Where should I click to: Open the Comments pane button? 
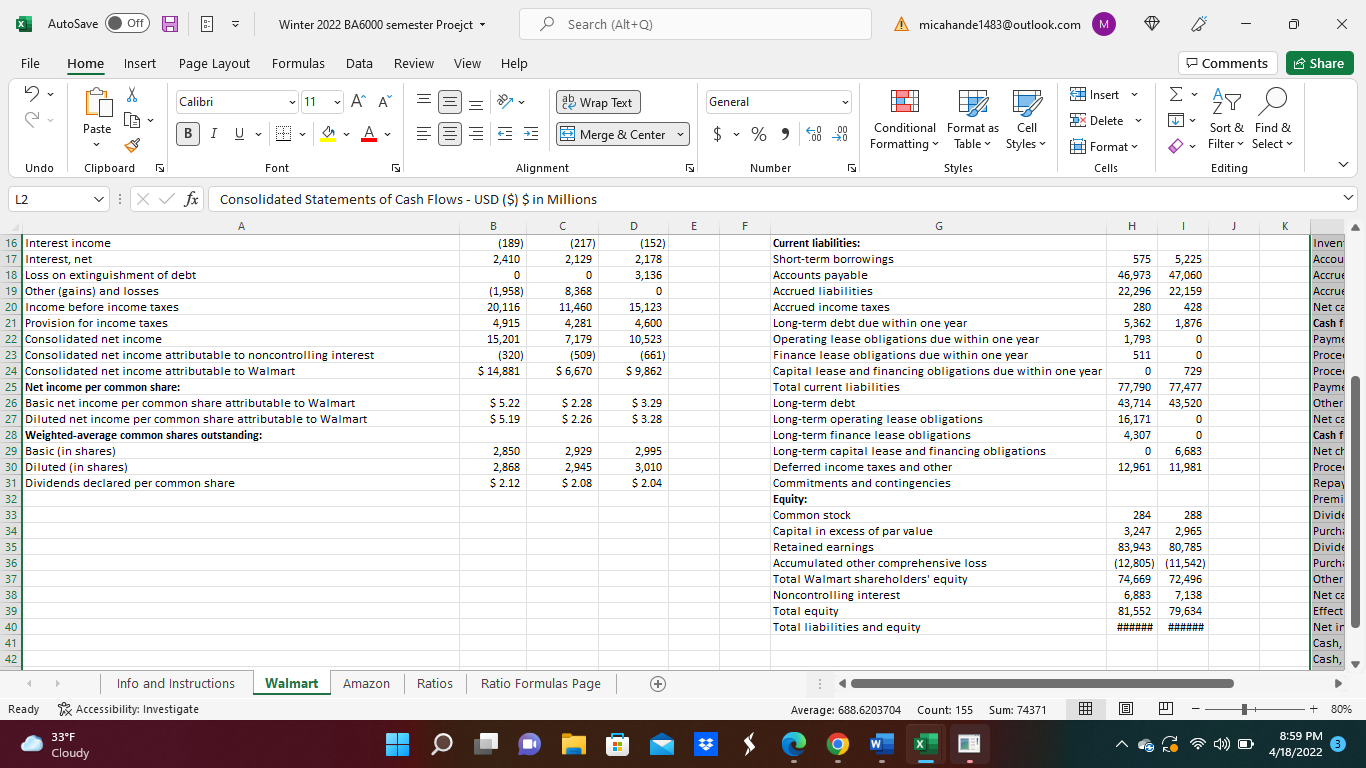click(x=1227, y=63)
